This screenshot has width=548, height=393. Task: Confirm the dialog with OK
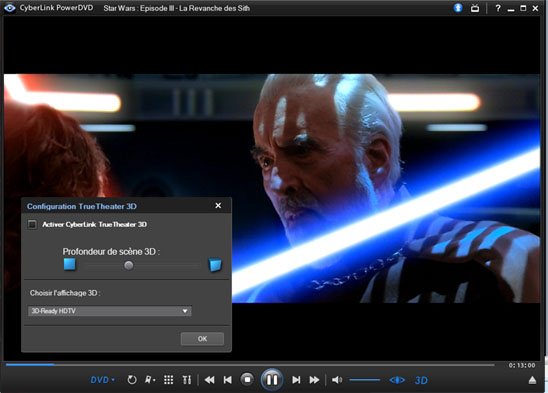click(x=202, y=338)
